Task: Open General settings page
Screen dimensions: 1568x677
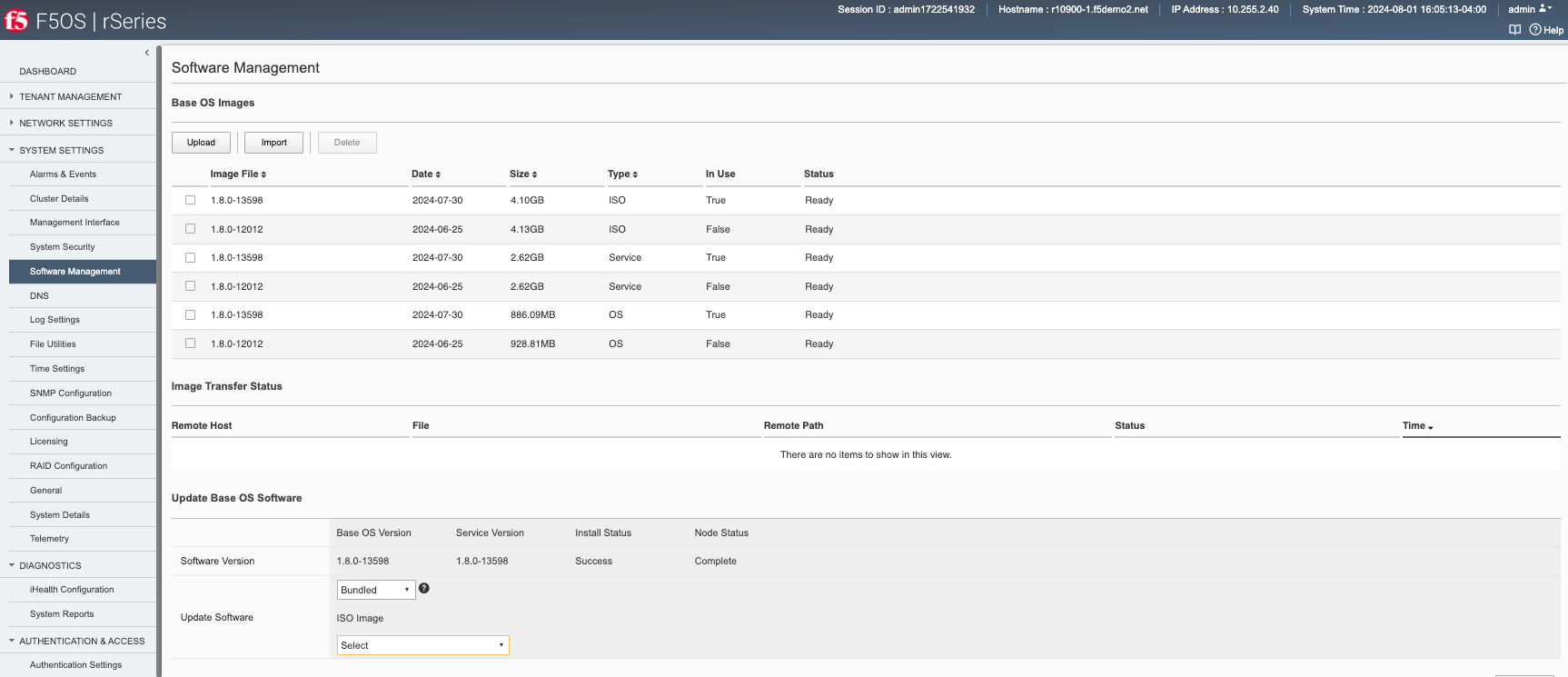Action: [45, 490]
